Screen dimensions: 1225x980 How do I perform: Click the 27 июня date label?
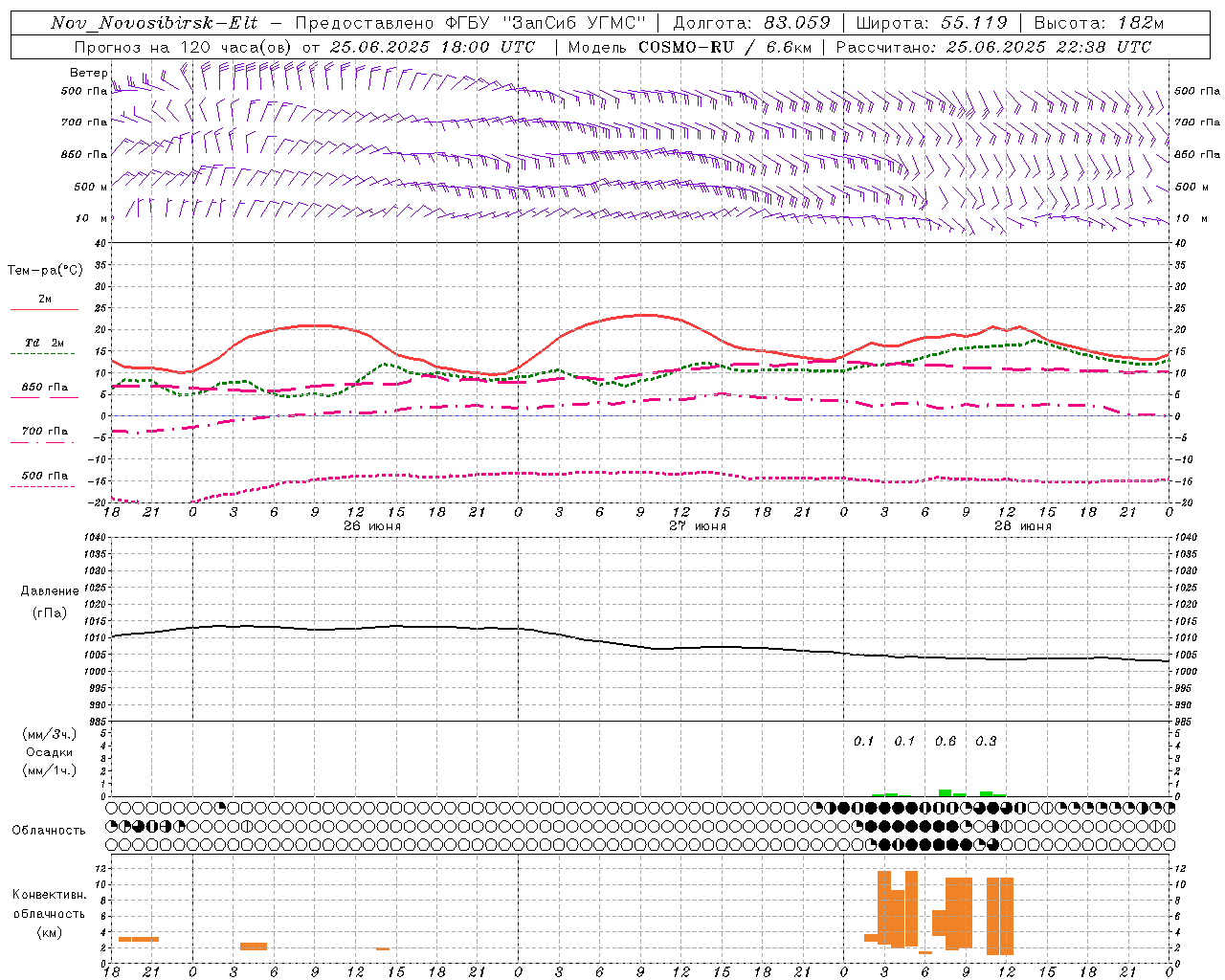pyautogui.click(x=697, y=526)
